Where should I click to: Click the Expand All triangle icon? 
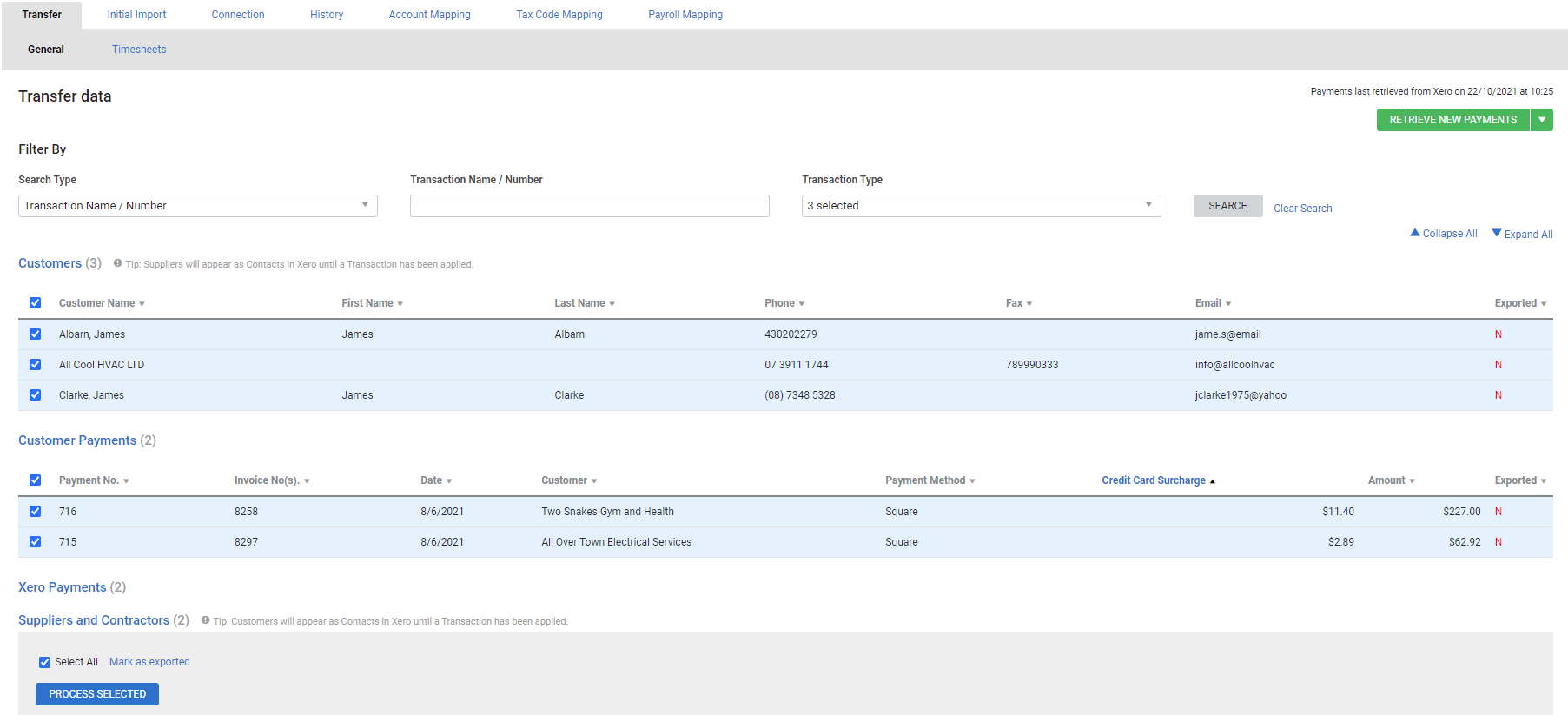[1496, 233]
